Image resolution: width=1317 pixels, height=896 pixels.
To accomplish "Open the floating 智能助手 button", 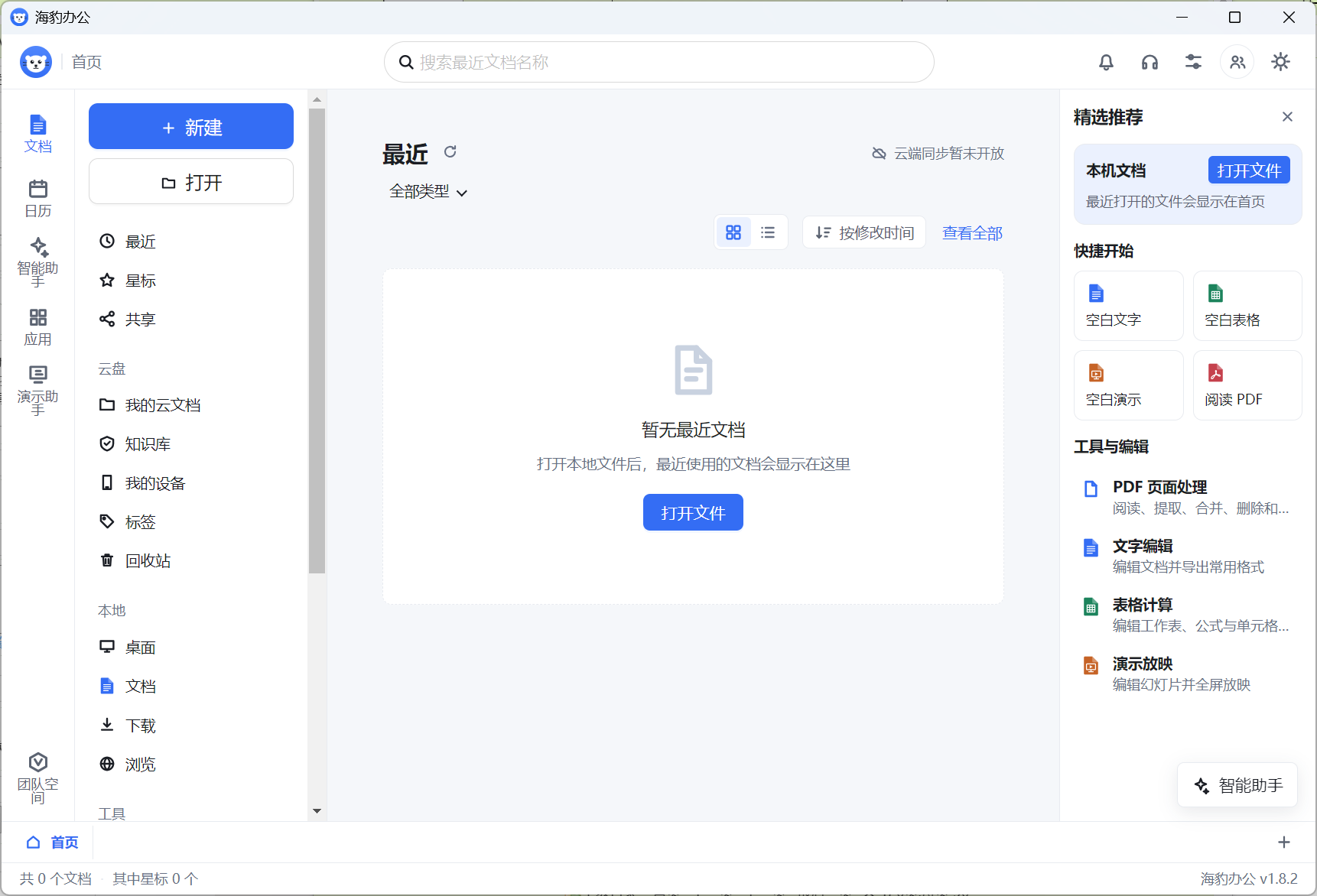I will (x=1237, y=785).
